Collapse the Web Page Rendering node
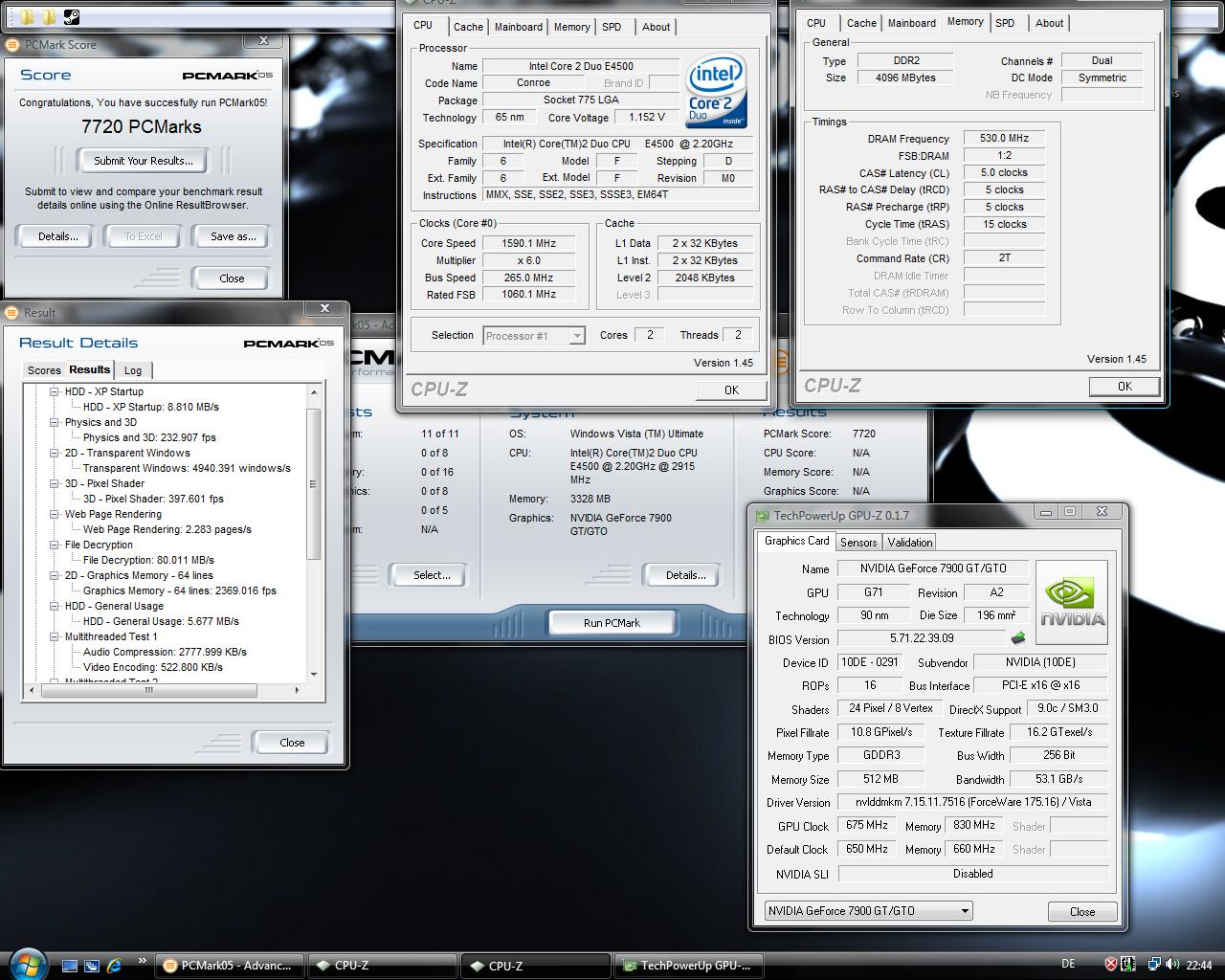Screen dimensions: 1225x980 [x=55, y=514]
